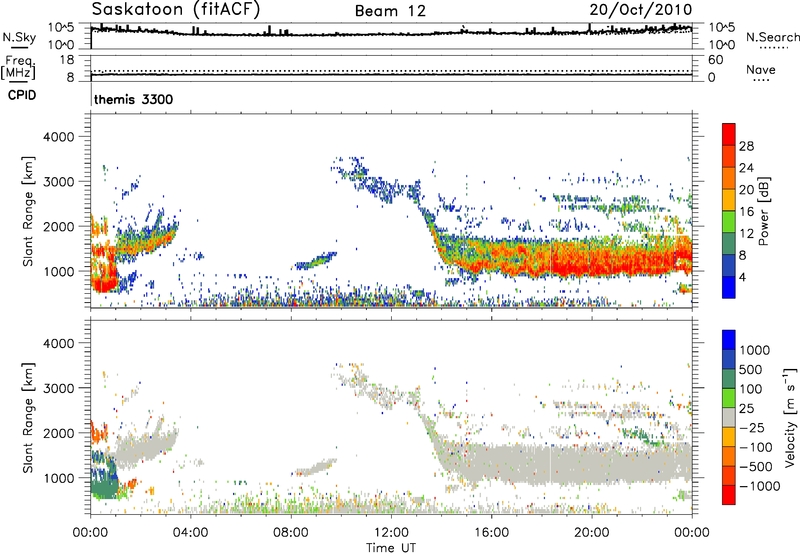The height and width of the screenshot is (554, 800).
Task: Select the orange 20–24 dB Power colorbar segment
Action: (729, 179)
